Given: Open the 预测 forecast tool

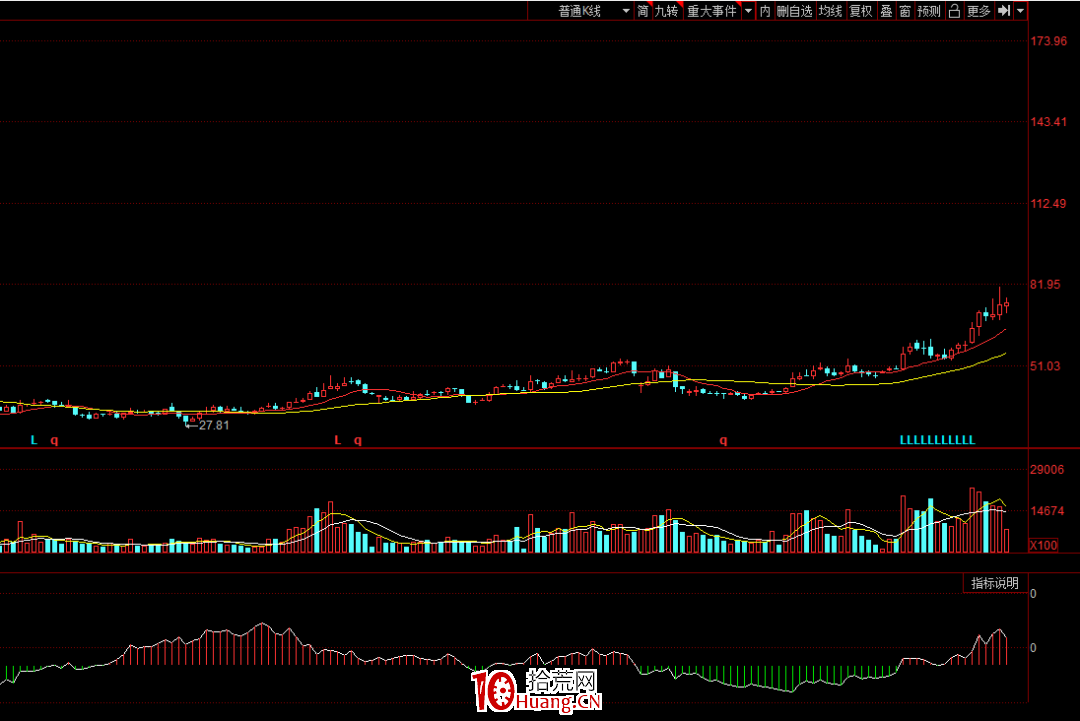Looking at the screenshot, I should coord(929,11).
